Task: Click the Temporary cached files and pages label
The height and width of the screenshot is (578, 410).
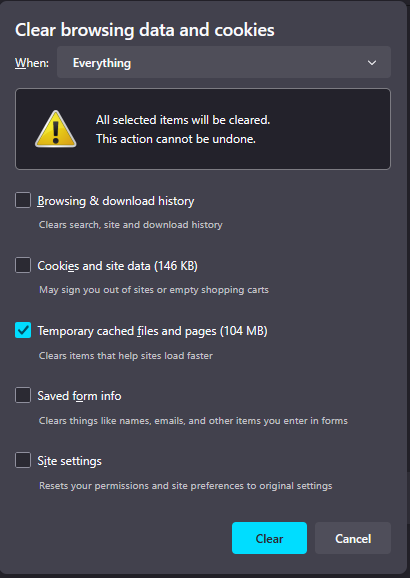Action: [152, 331]
